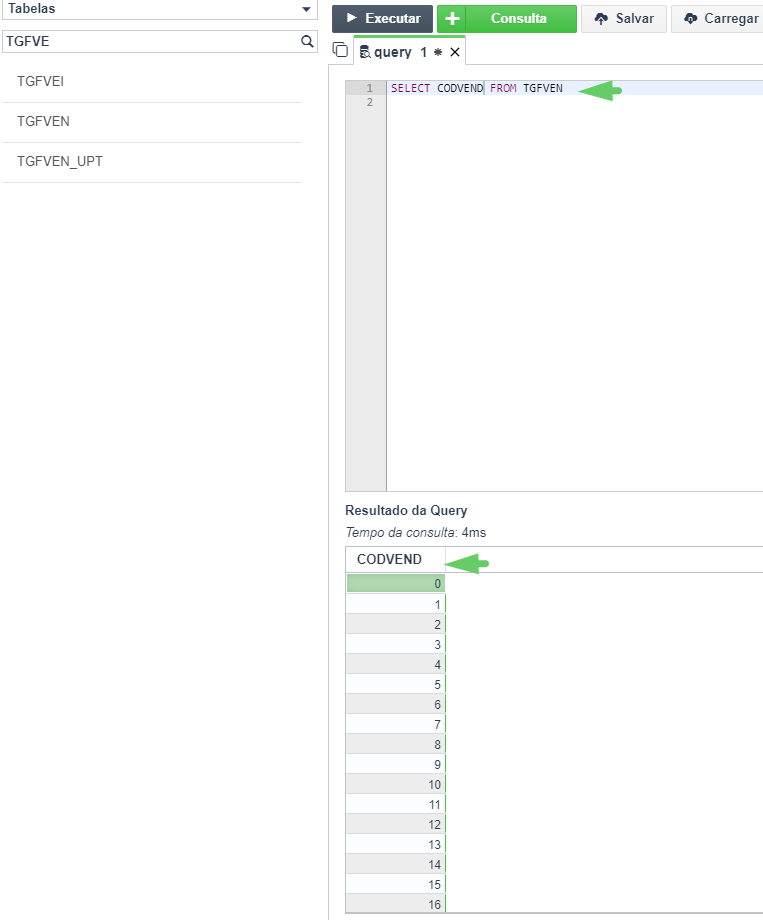Click the database icon on query tab
The height and width of the screenshot is (920, 763).
pos(364,52)
